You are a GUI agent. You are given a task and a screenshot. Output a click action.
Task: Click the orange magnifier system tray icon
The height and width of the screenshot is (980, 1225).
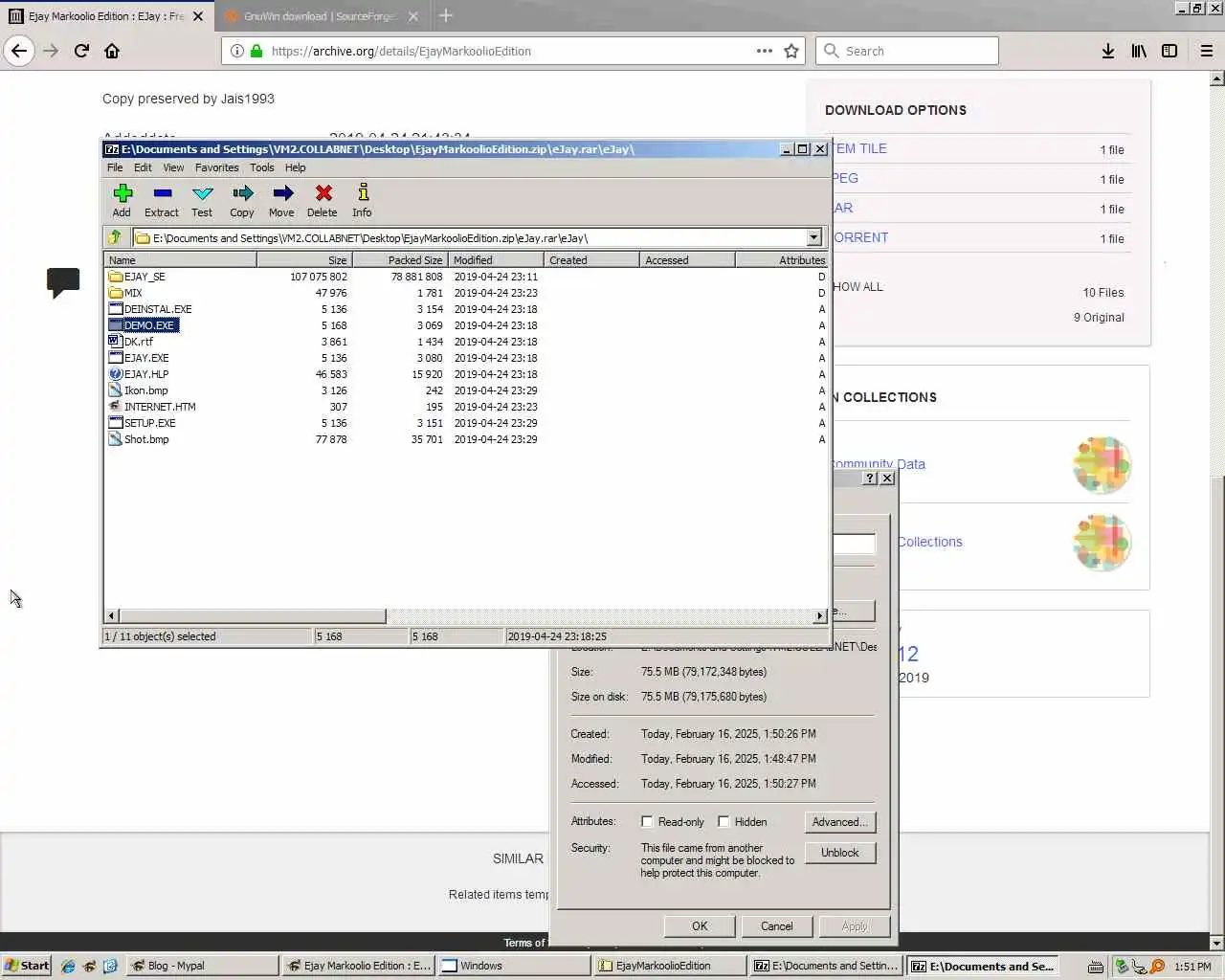pos(1157,966)
